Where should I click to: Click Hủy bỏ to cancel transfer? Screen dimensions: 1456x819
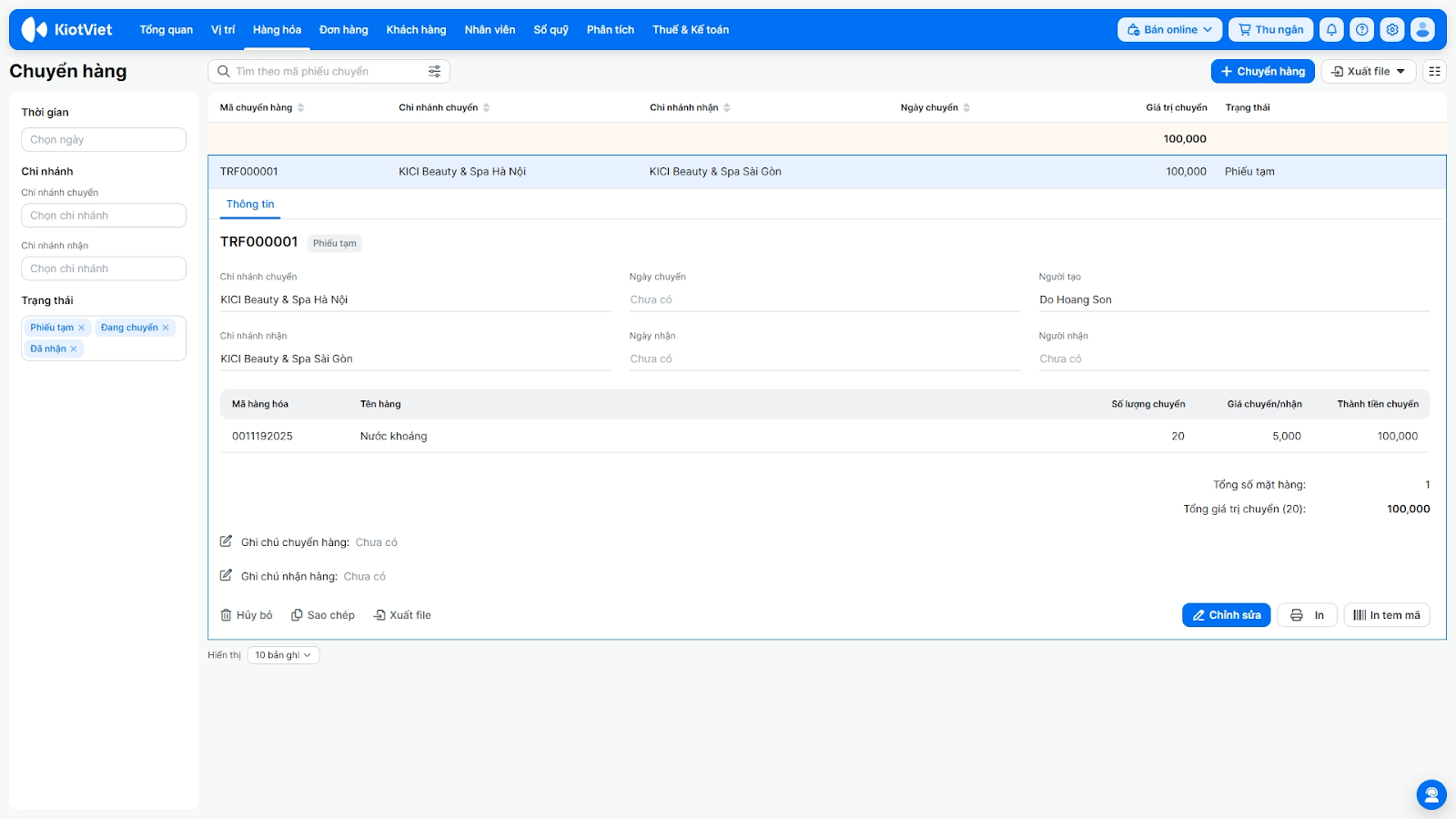point(247,615)
